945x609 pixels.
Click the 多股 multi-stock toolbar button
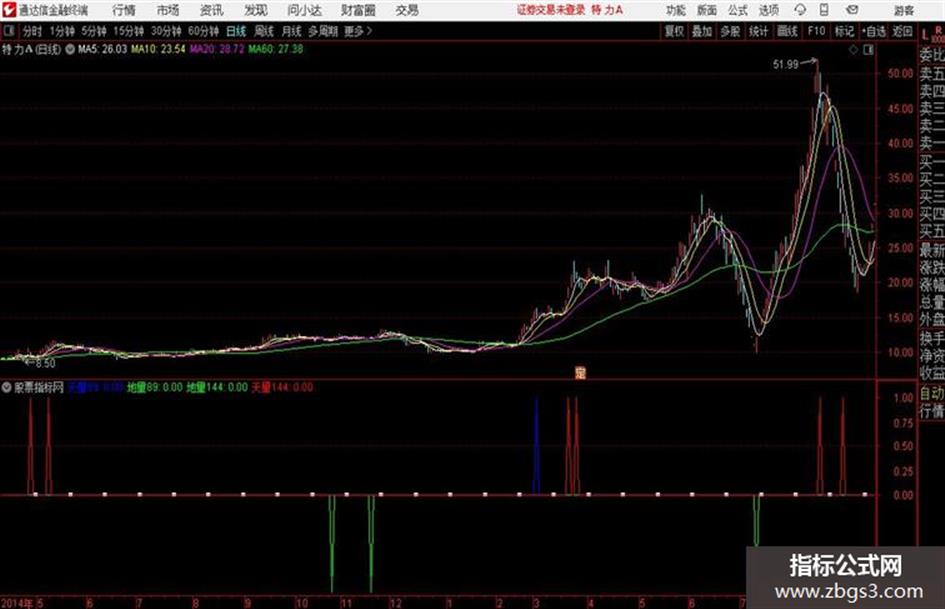pos(730,31)
